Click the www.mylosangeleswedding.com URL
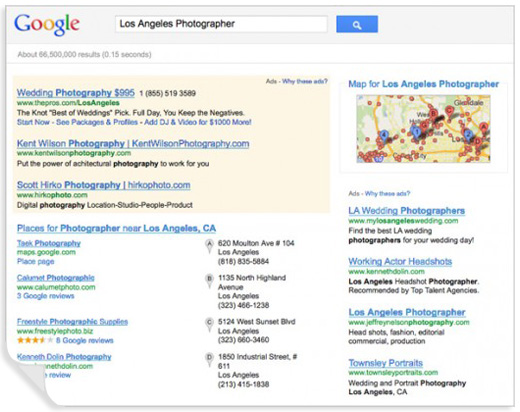Viewport: 520px width, 412px height. (x=403, y=221)
